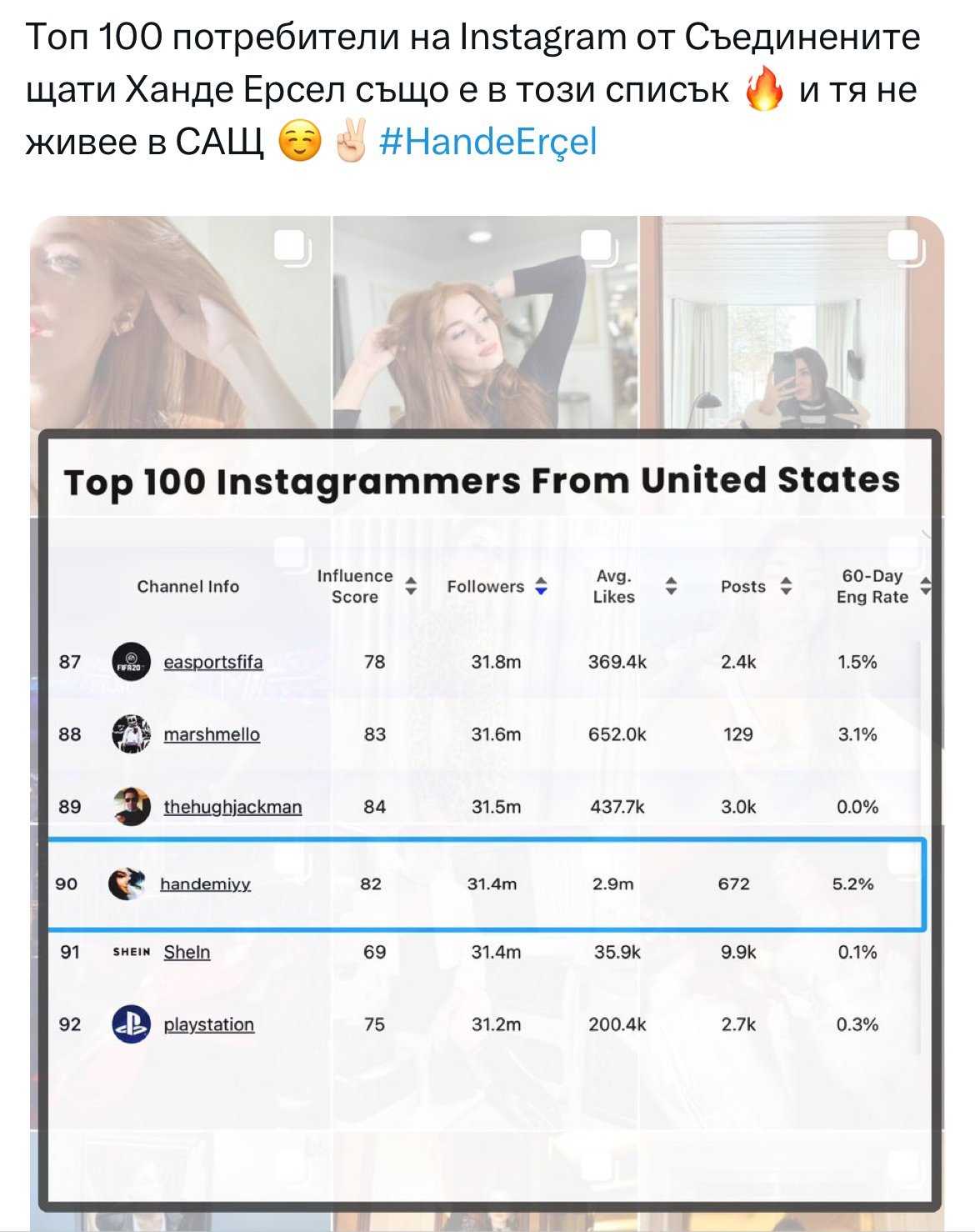
Task: Click the SHEIN brand logo
Action: click(131, 952)
